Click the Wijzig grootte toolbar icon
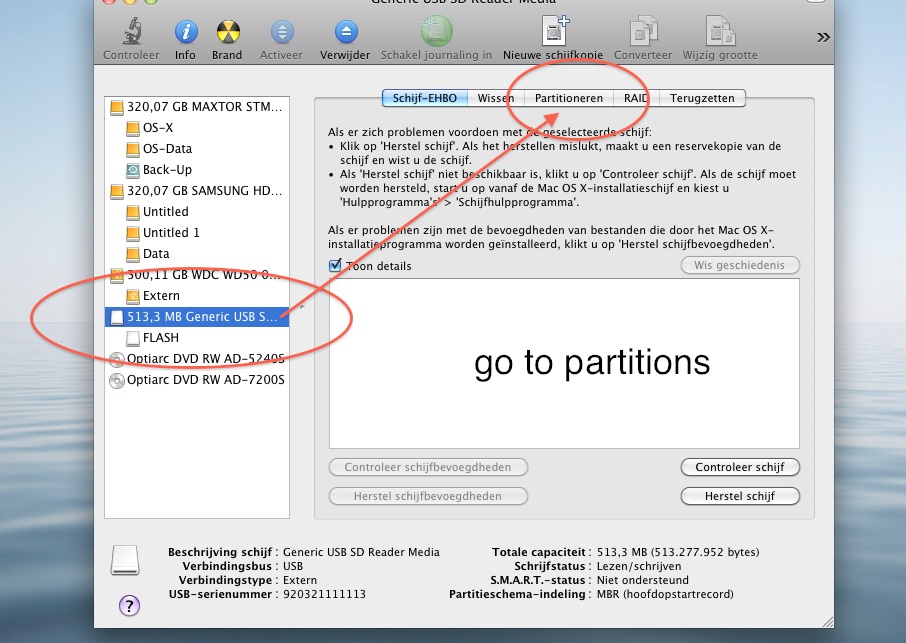Screen dimensions: 906x643 pos(720,32)
